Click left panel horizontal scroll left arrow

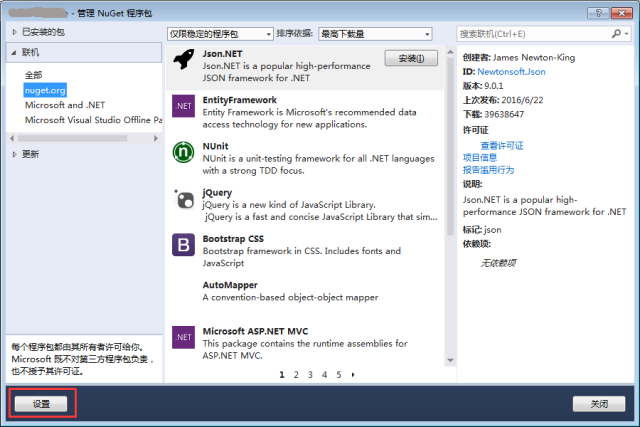pyautogui.click(x=12, y=138)
